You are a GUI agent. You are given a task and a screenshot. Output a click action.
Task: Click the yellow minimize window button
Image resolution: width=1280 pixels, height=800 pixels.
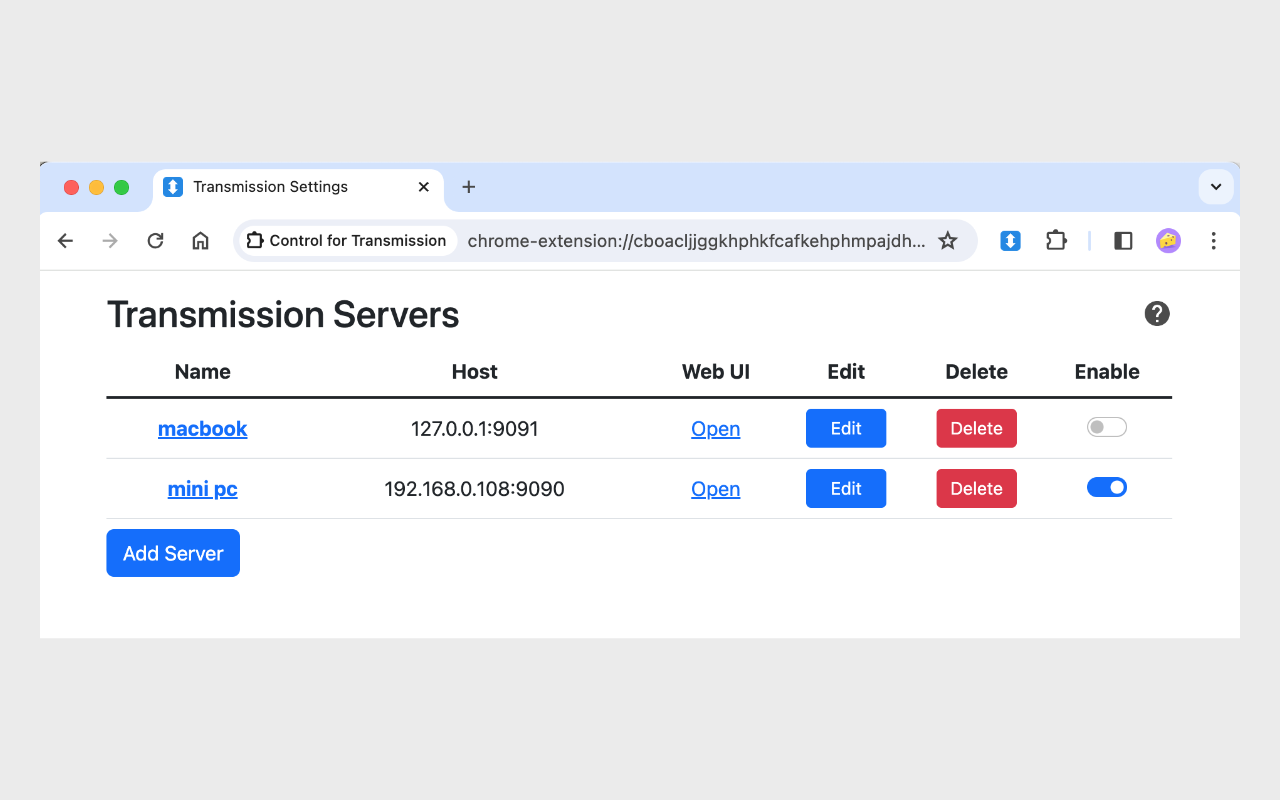97,187
